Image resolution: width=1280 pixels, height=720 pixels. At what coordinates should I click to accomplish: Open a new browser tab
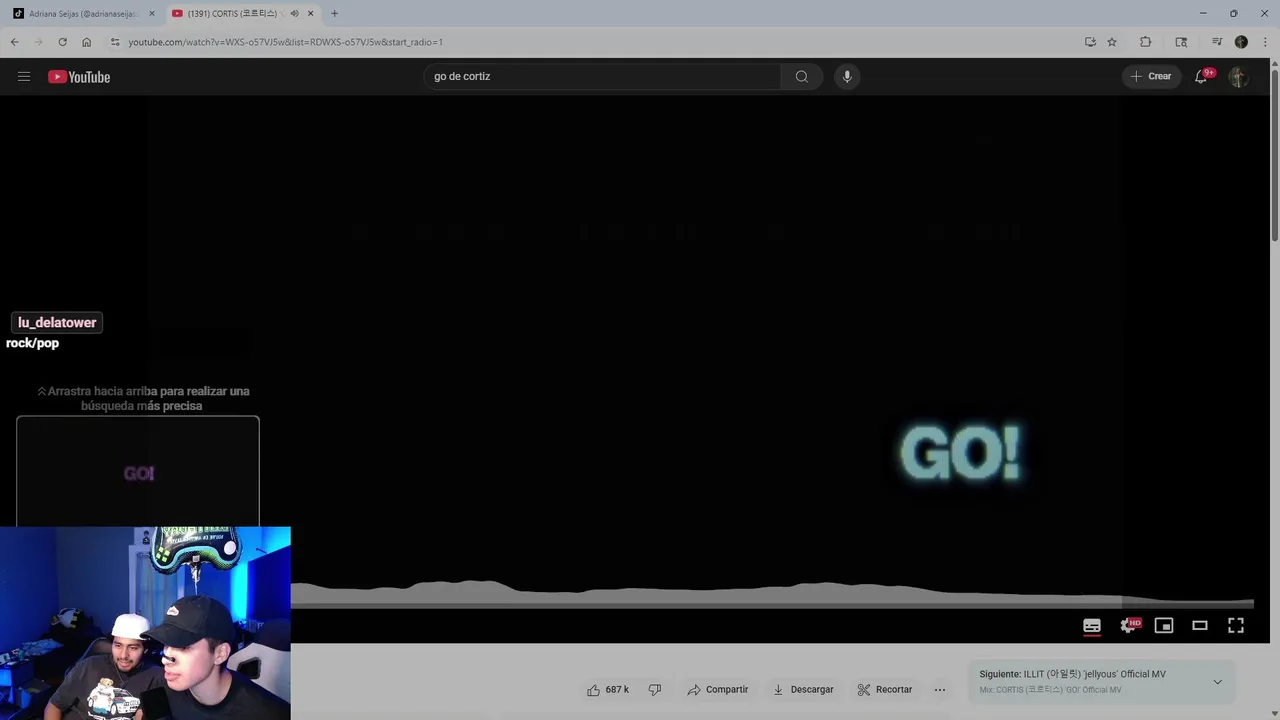point(334,13)
